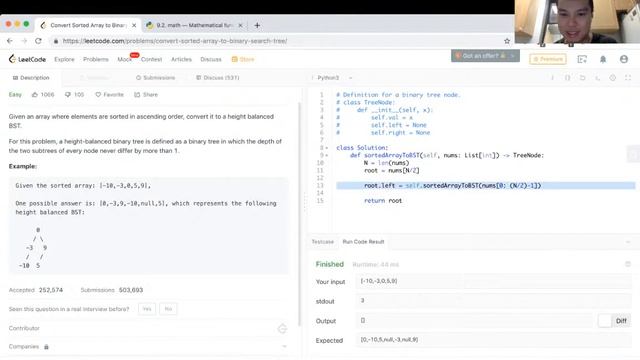
Task: Reset code to default icon
Action: click(x=582, y=78)
